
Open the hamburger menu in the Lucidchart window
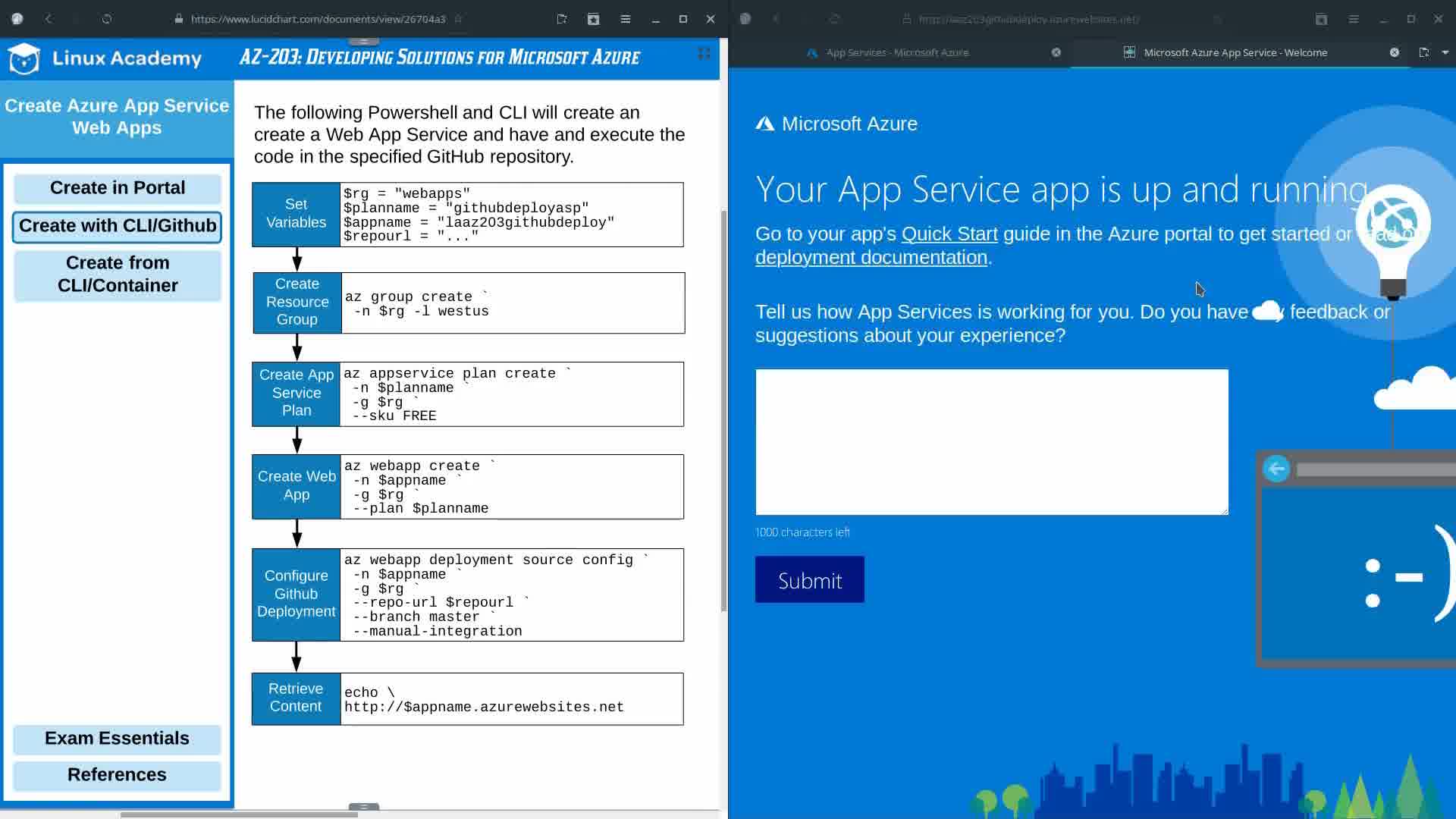pyautogui.click(x=625, y=19)
